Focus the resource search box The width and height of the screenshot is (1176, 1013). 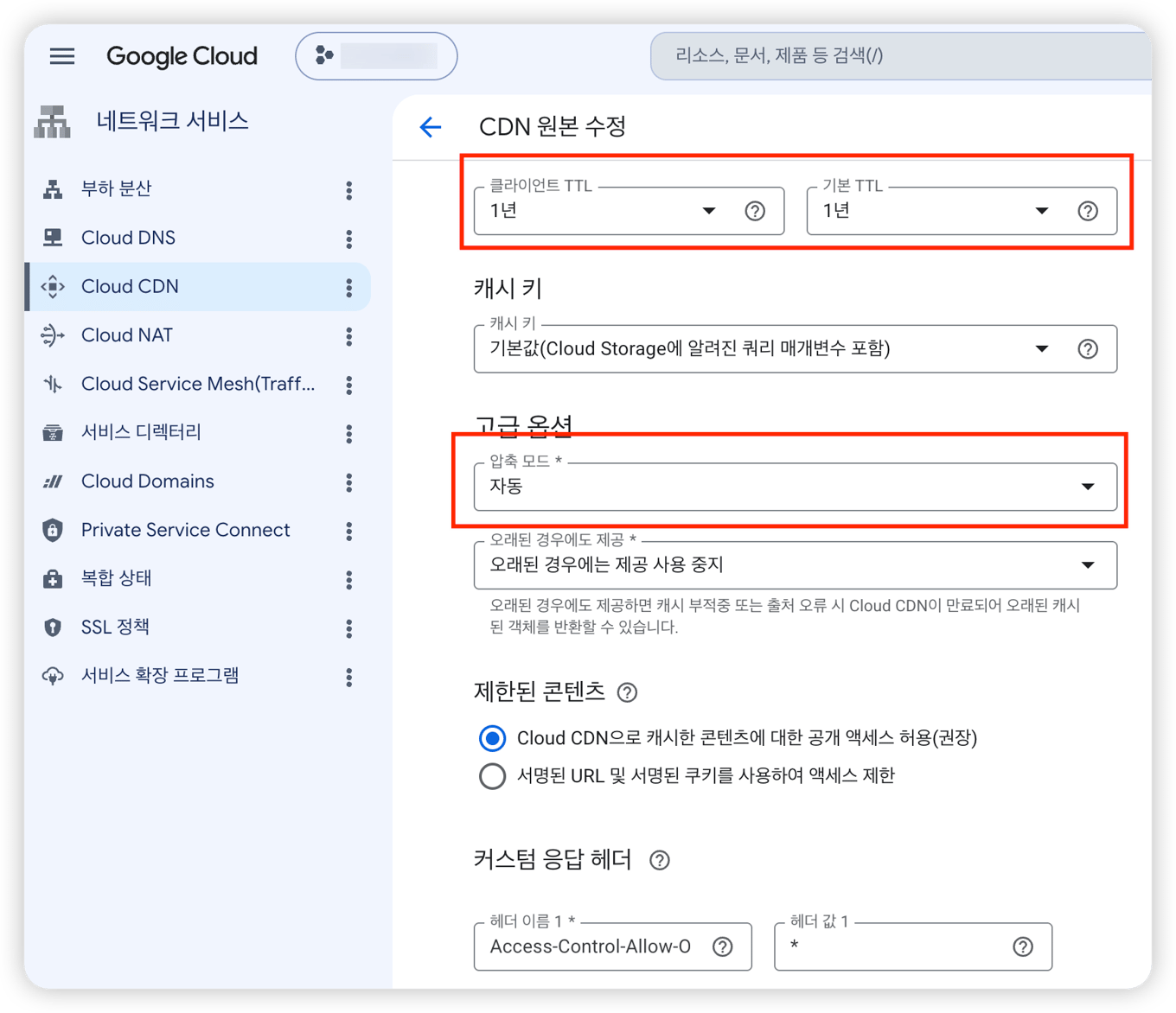pos(901,56)
